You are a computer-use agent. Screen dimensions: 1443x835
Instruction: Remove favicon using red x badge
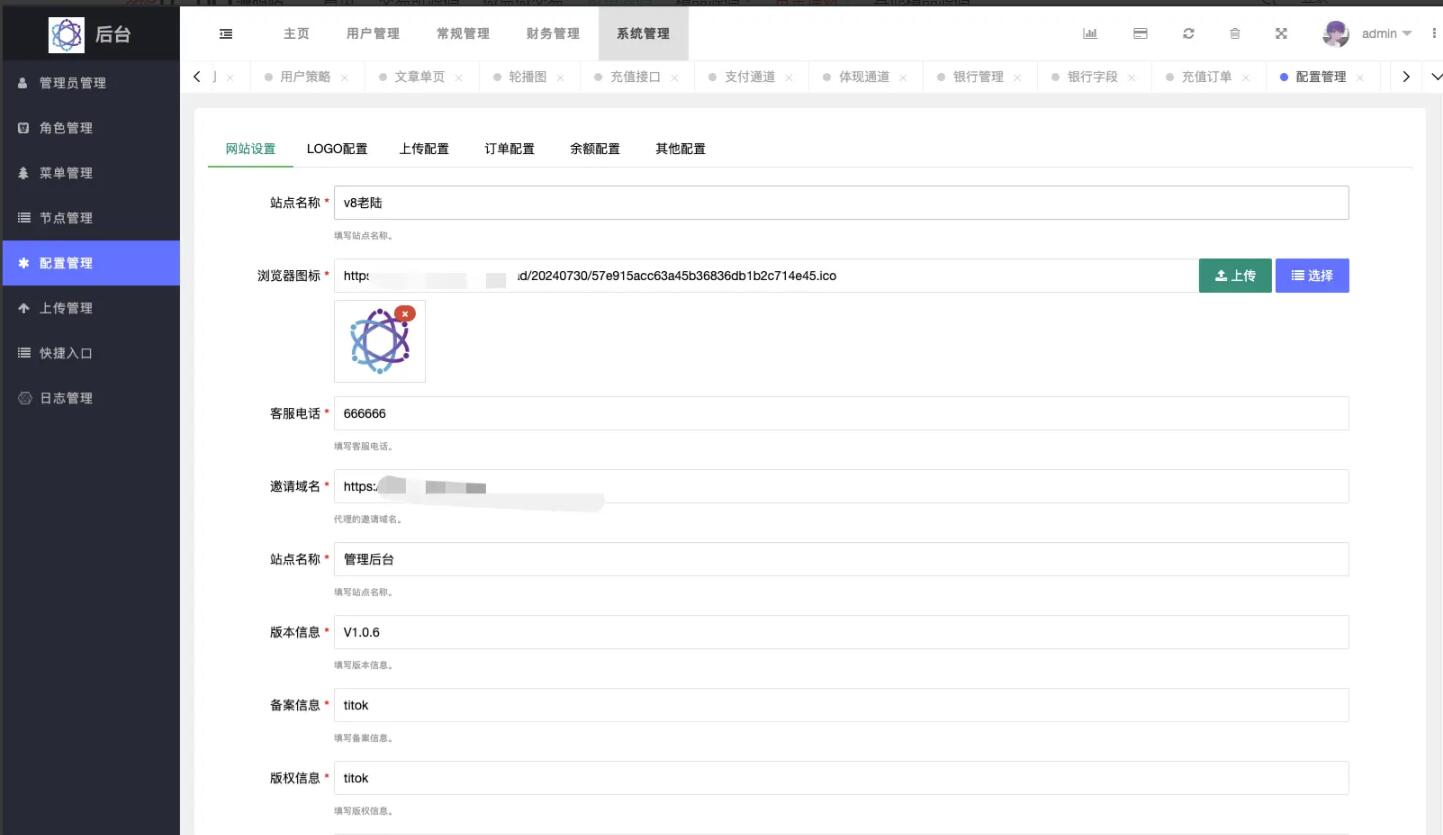pos(405,313)
